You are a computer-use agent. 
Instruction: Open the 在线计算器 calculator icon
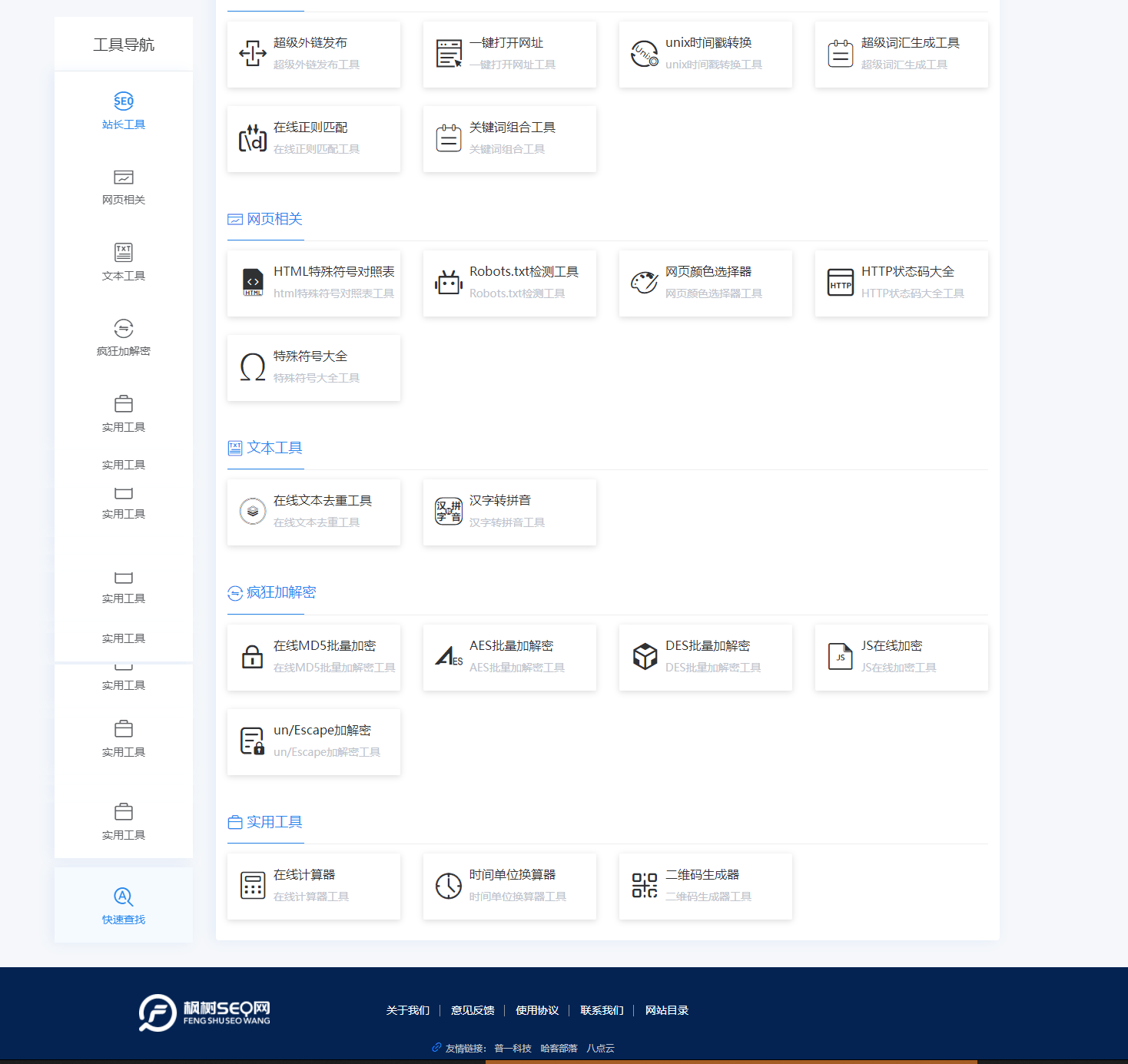253,886
